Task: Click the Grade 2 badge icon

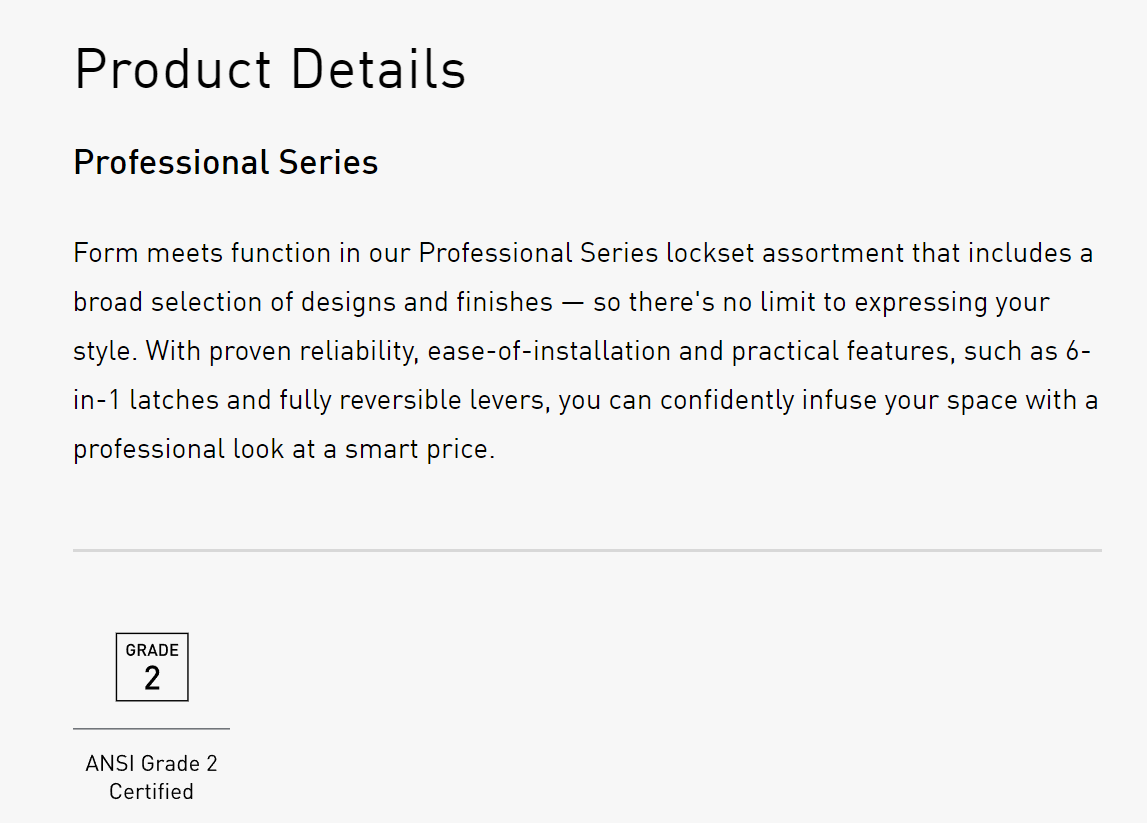Action: [x=152, y=667]
